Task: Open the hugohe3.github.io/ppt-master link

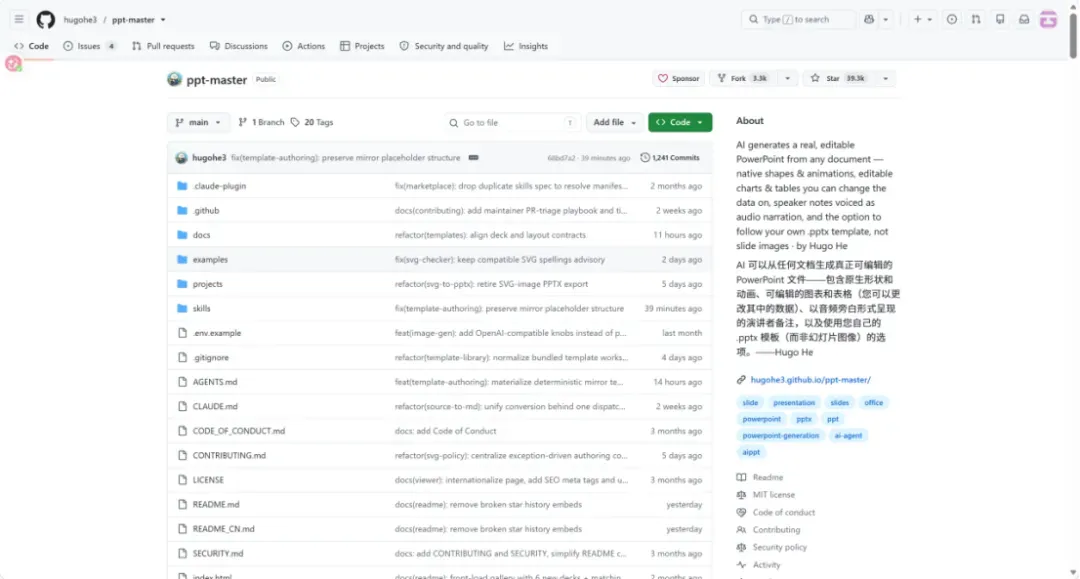Action: 810,379
